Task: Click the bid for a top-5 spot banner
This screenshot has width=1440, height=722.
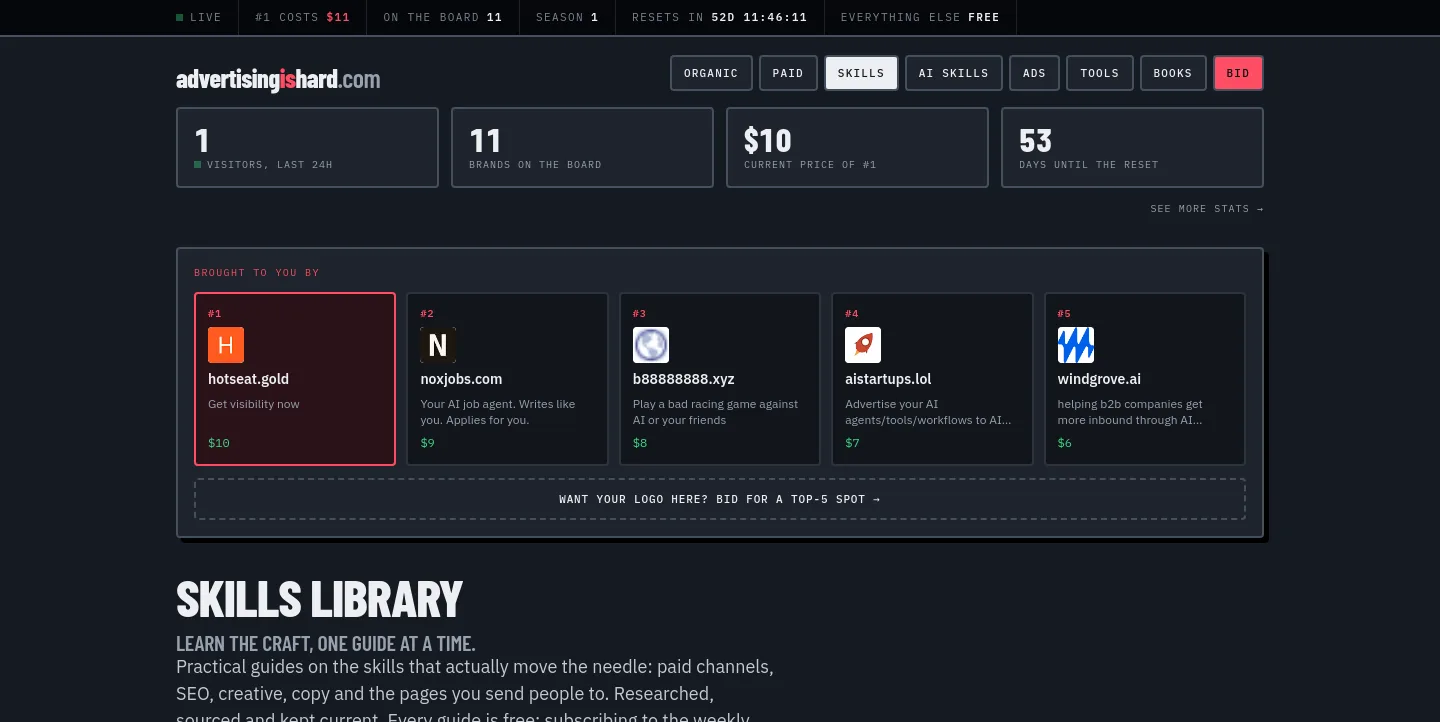Action: pyautogui.click(x=720, y=499)
